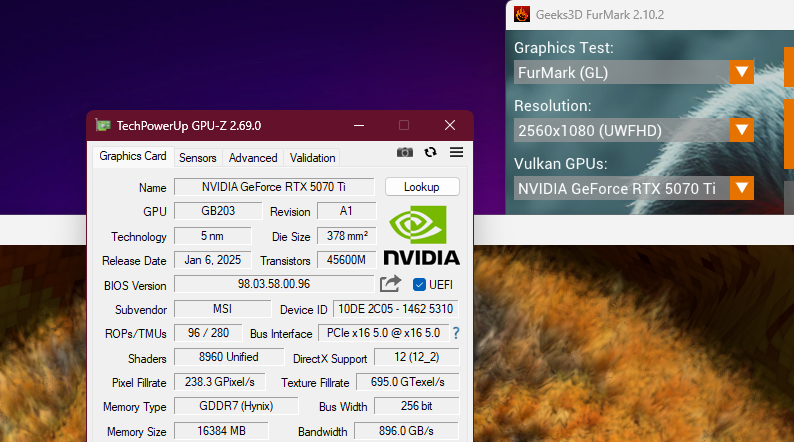
Task: Click the Name field NVIDIA GeForce RTX 5070 Ti
Action: (x=274, y=187)
